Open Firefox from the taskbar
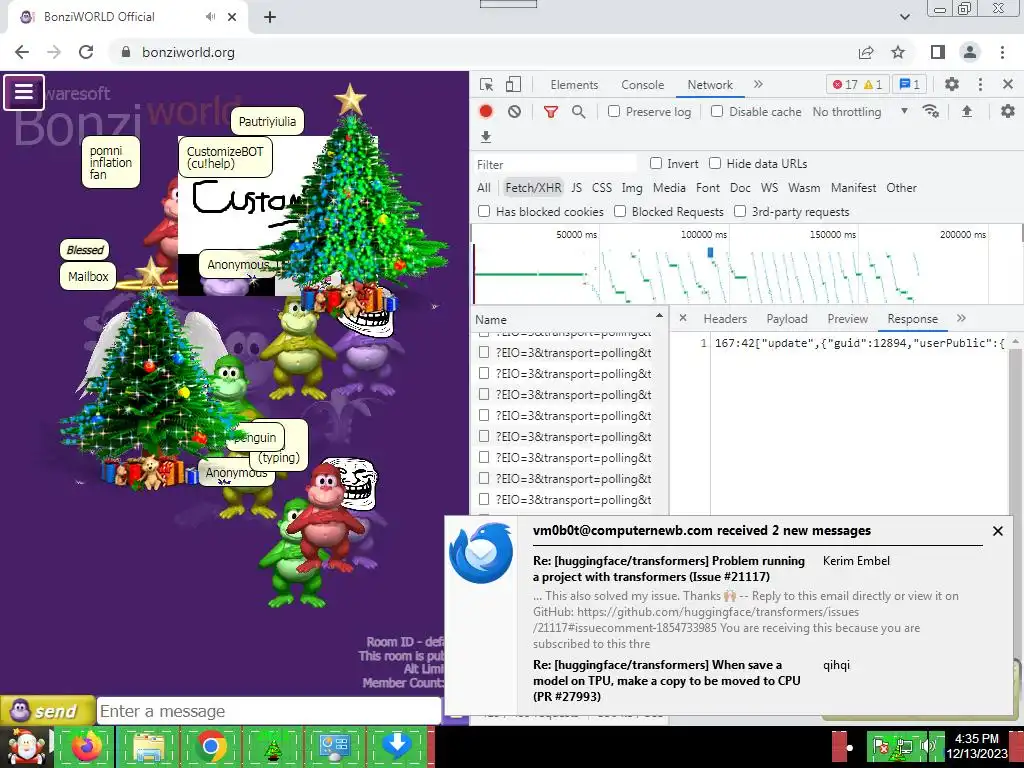Image resolution: width=1024 pixels, height=768 pixels. [x=86, y=746]
